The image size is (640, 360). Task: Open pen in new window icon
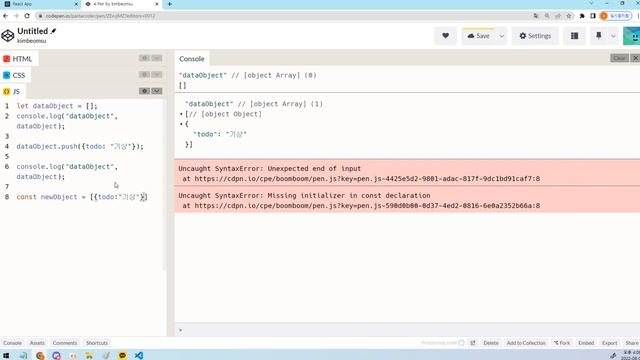(473, 343)
